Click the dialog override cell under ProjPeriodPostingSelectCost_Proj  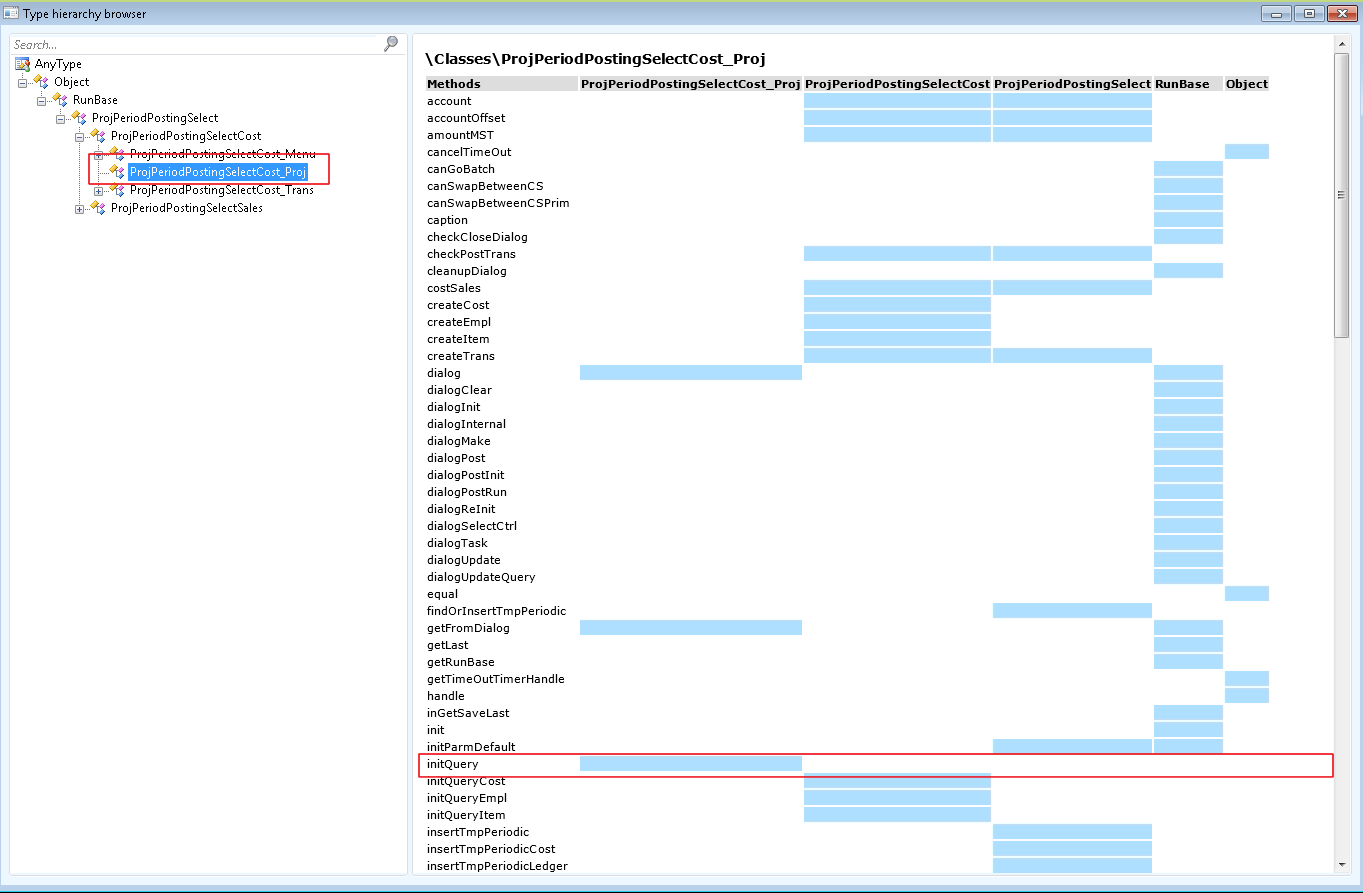[690, 373]
